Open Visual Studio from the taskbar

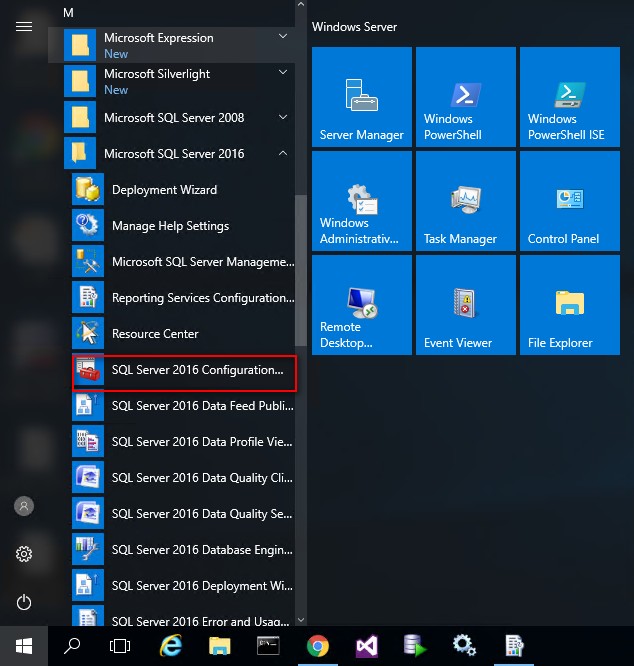point(366,646)
